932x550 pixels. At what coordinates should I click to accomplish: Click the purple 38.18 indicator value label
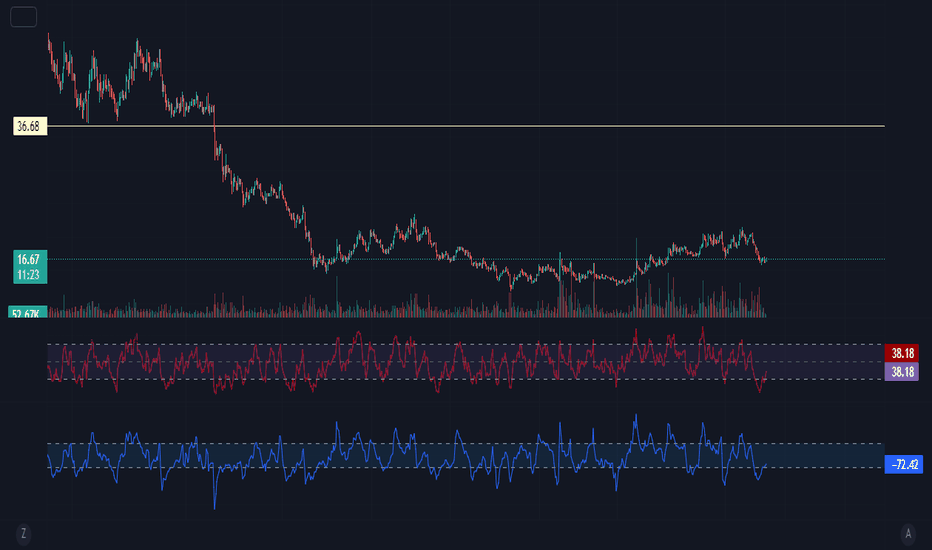902,372
